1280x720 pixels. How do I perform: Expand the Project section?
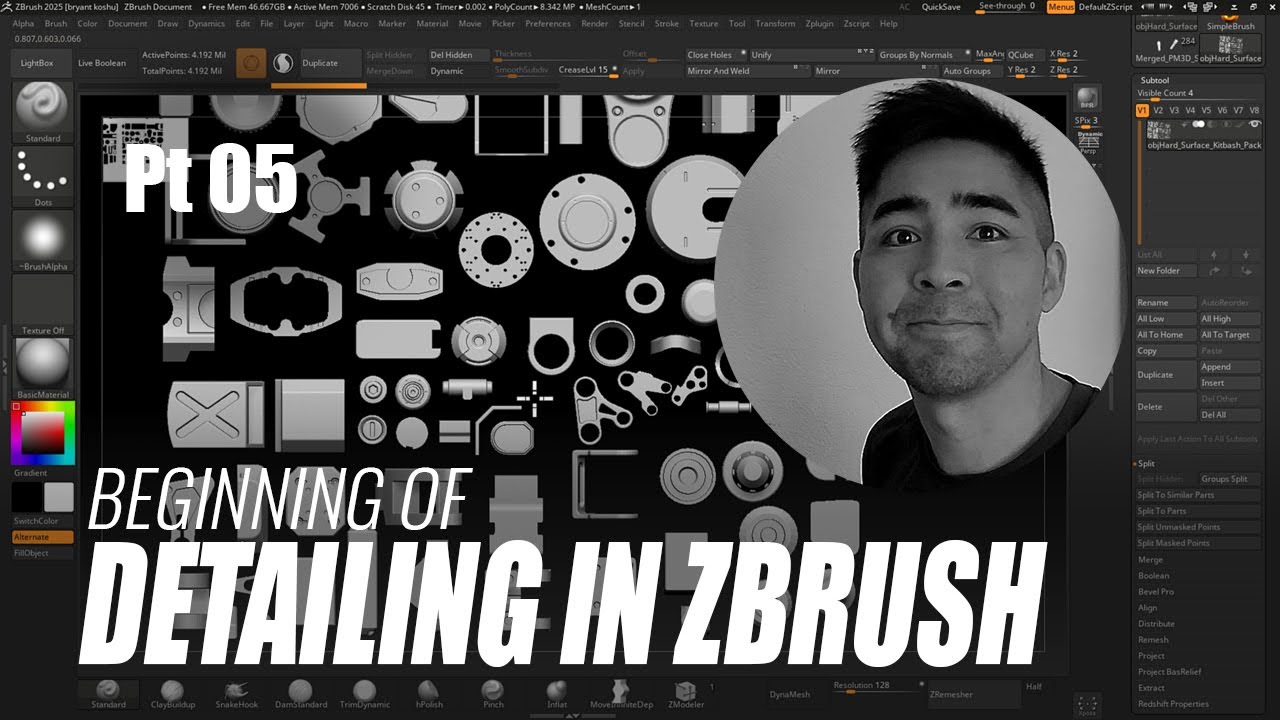point(1151,656)
